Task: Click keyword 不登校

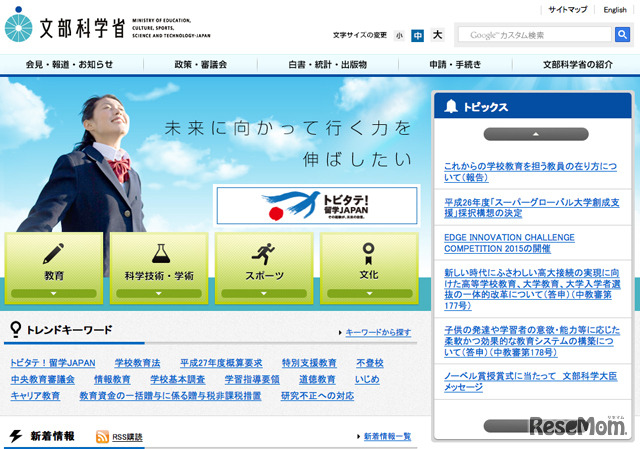Action: coord(370,363)
